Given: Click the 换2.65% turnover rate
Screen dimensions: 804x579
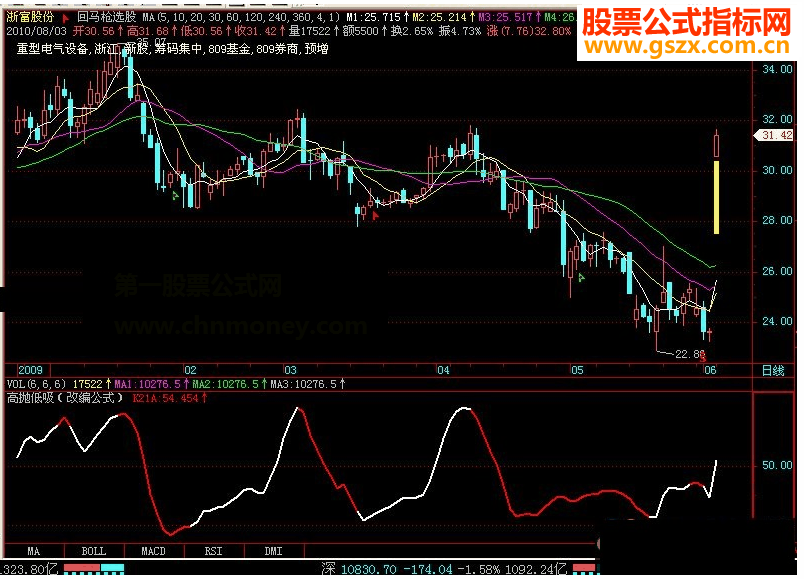Looking at the screenshot, I should (x=412, y=31).
